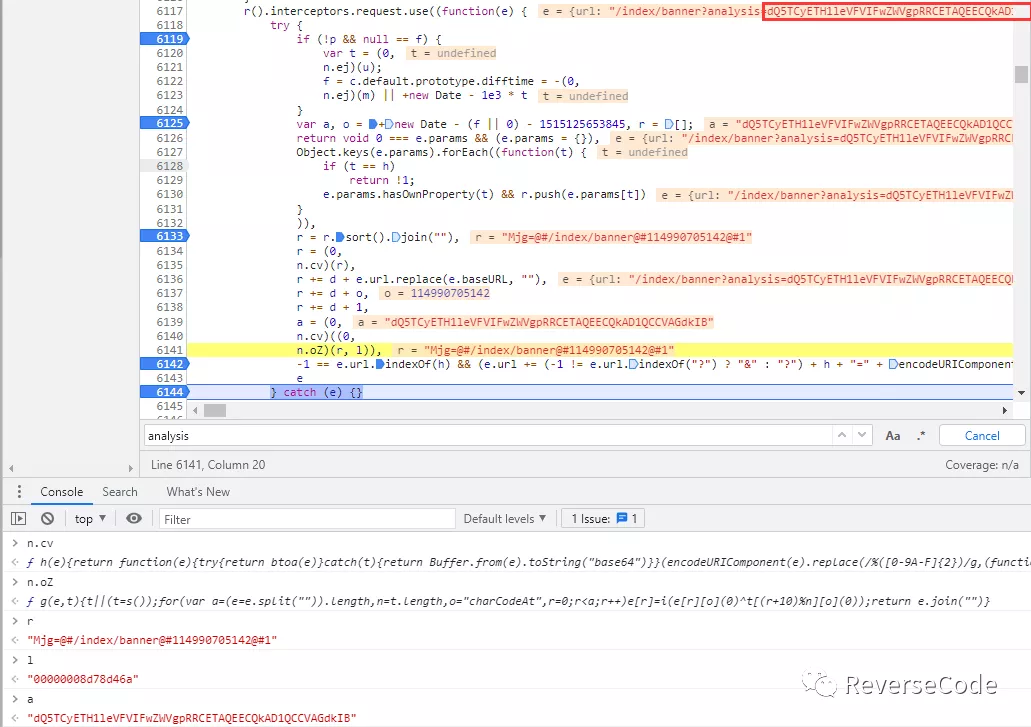Click the o = 114990705142 inline value
This screenshot has width=1031, height=727.
pos(437,293)
